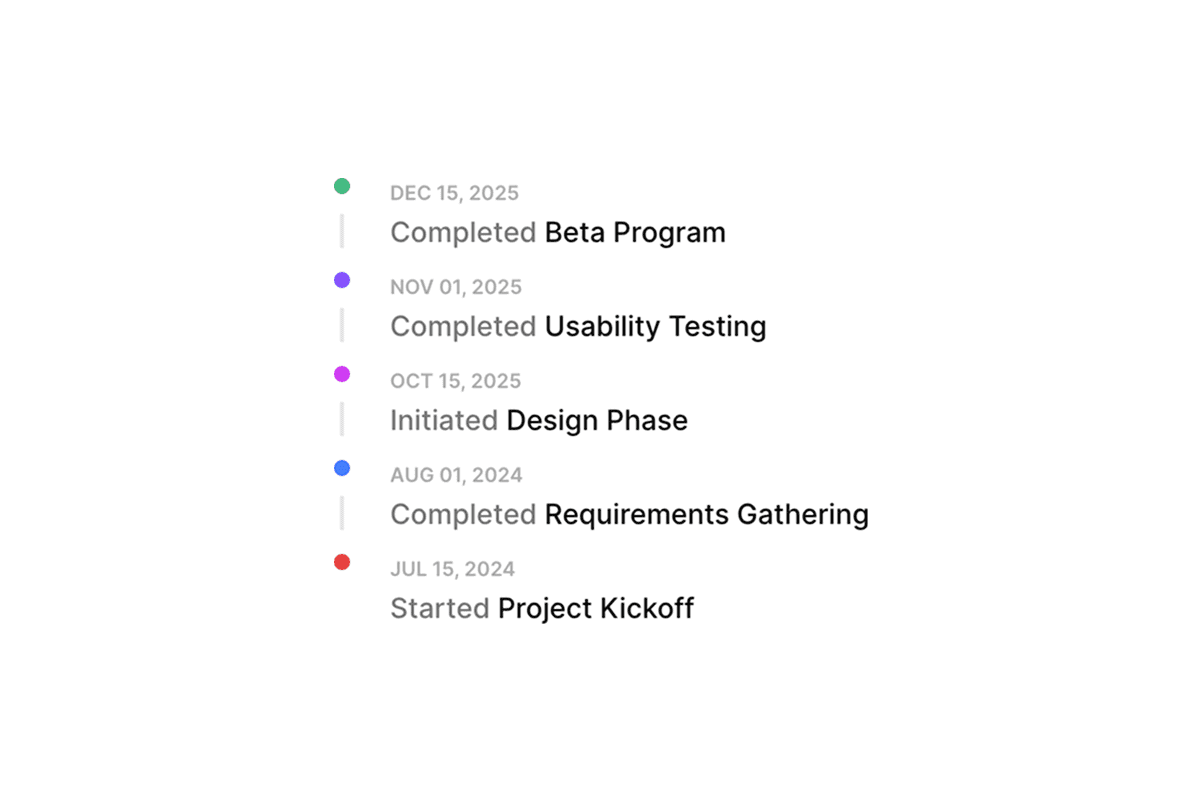Click the purple Usability Testing timeline dot
Screen dimensions: 1200x800
pyautogui.click(x=342, y=280)
